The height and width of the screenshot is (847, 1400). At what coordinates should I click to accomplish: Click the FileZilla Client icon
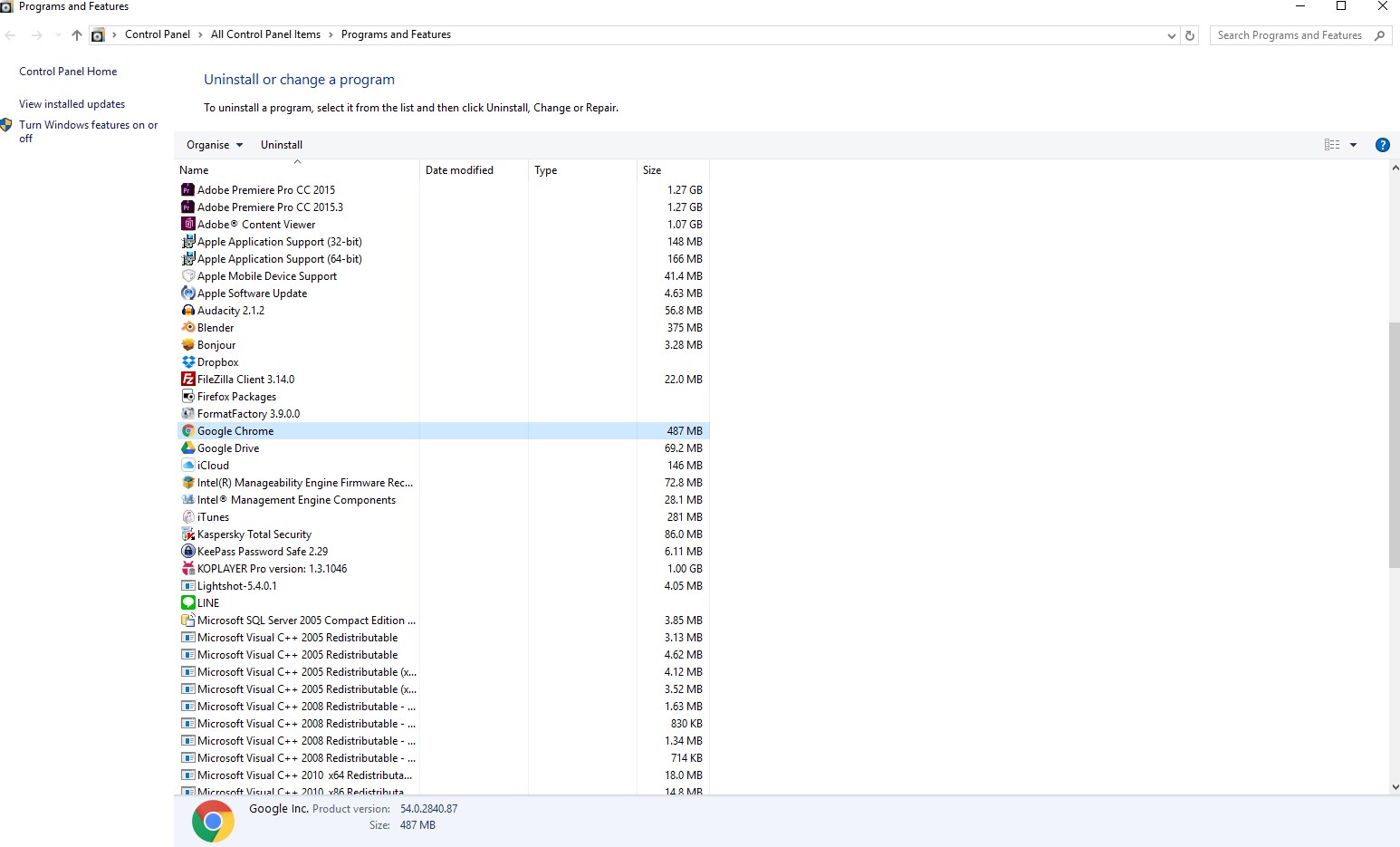tap(187, 380)
